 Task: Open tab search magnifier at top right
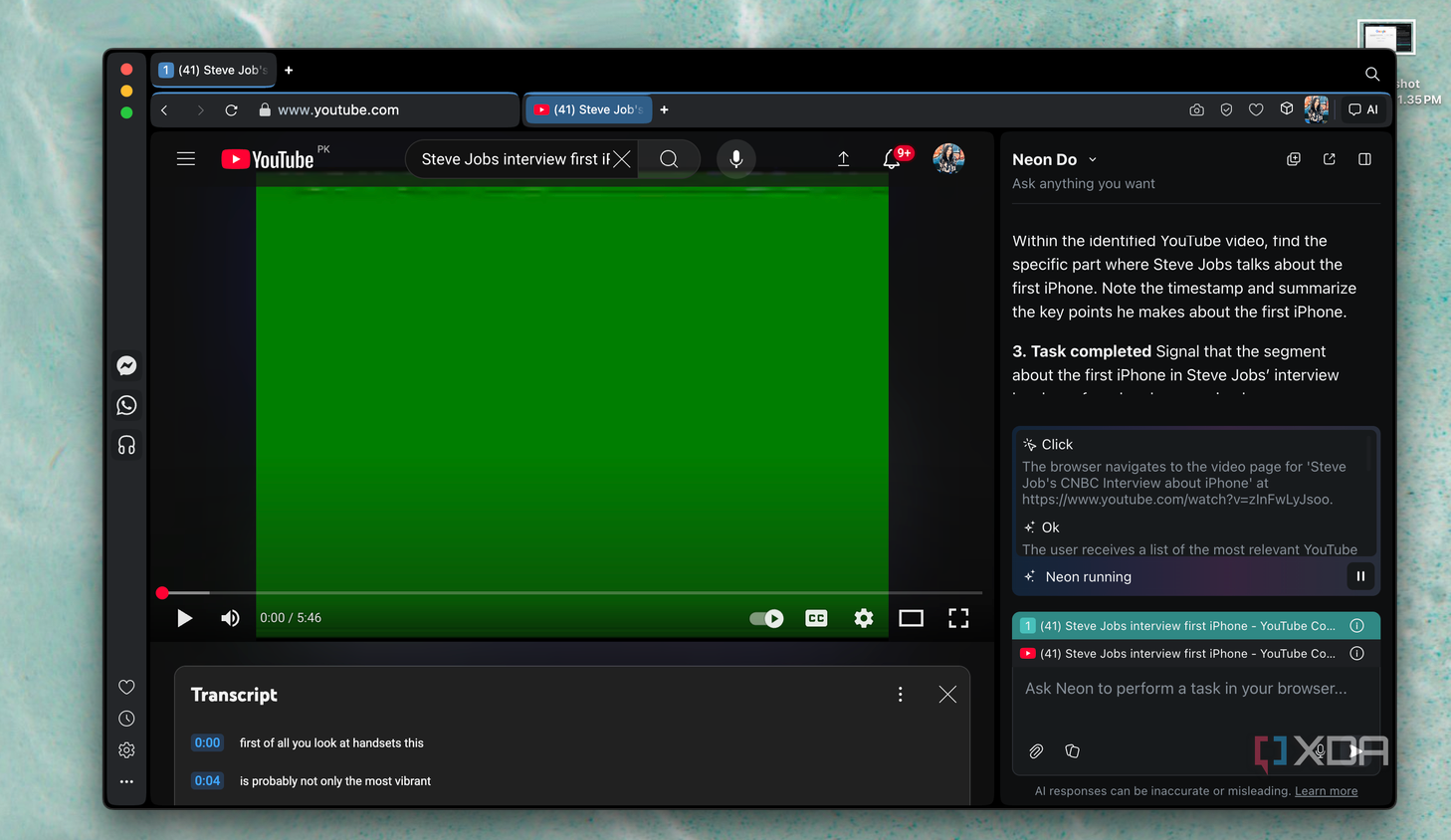point(1372,74)
